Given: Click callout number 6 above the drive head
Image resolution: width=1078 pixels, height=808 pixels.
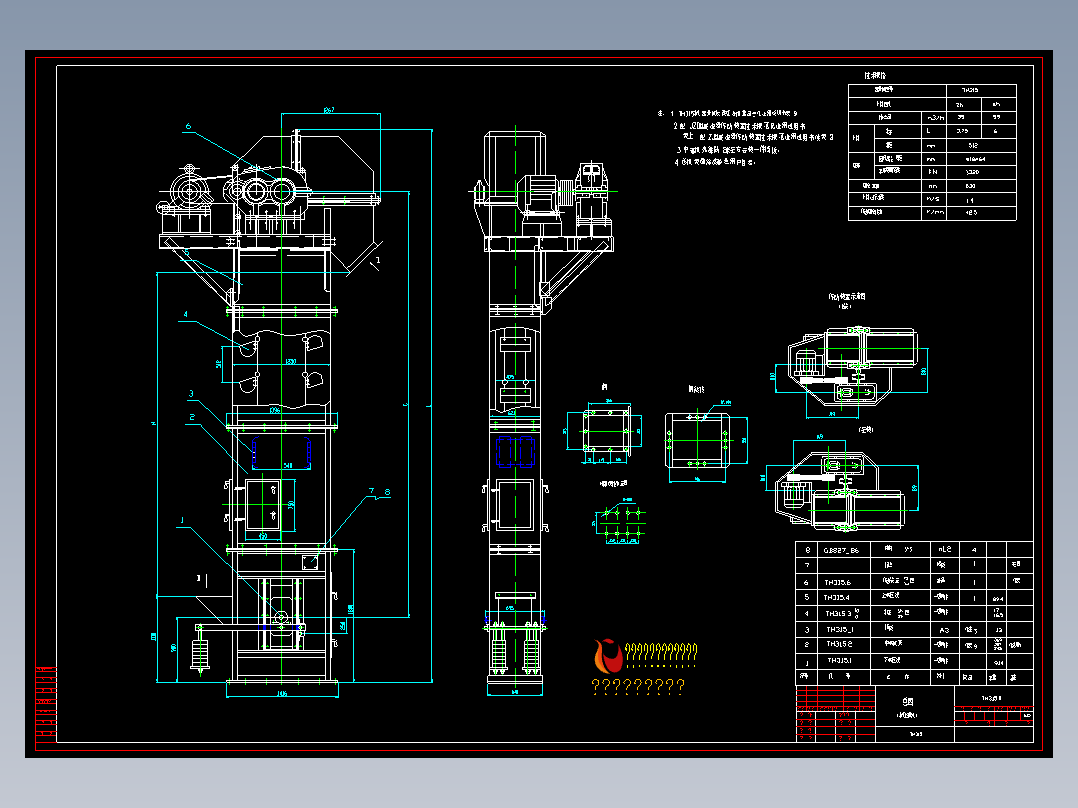Looking at the screenshot, I should (188, 127).
